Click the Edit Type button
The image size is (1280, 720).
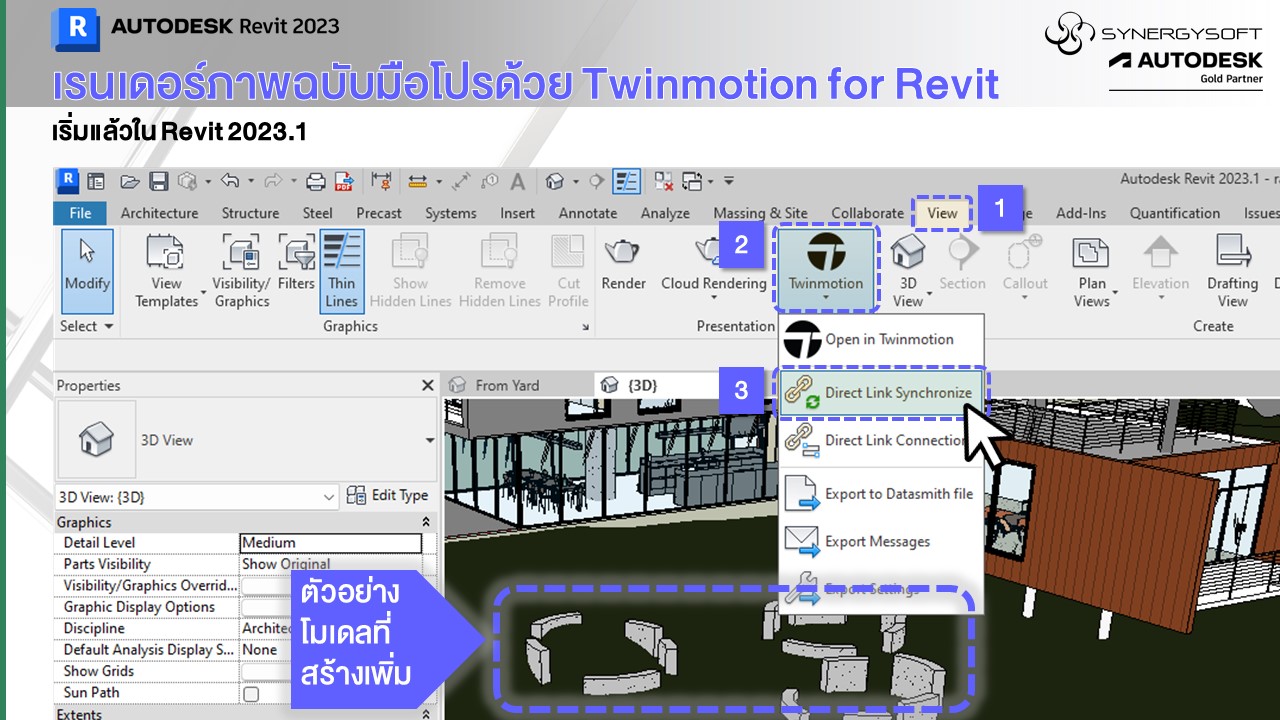[387, 496]
